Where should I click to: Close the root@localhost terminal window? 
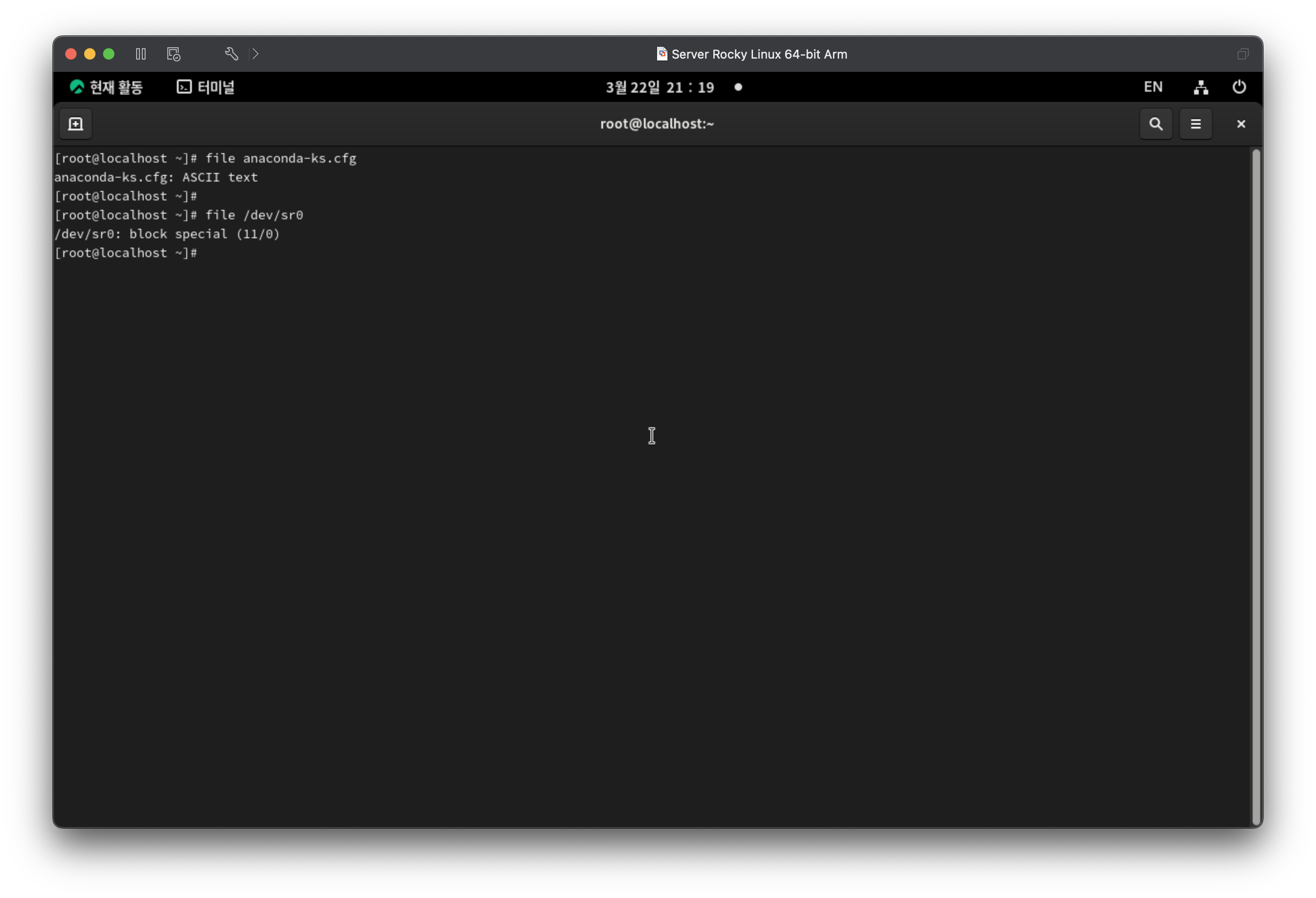click(1240, 124)
